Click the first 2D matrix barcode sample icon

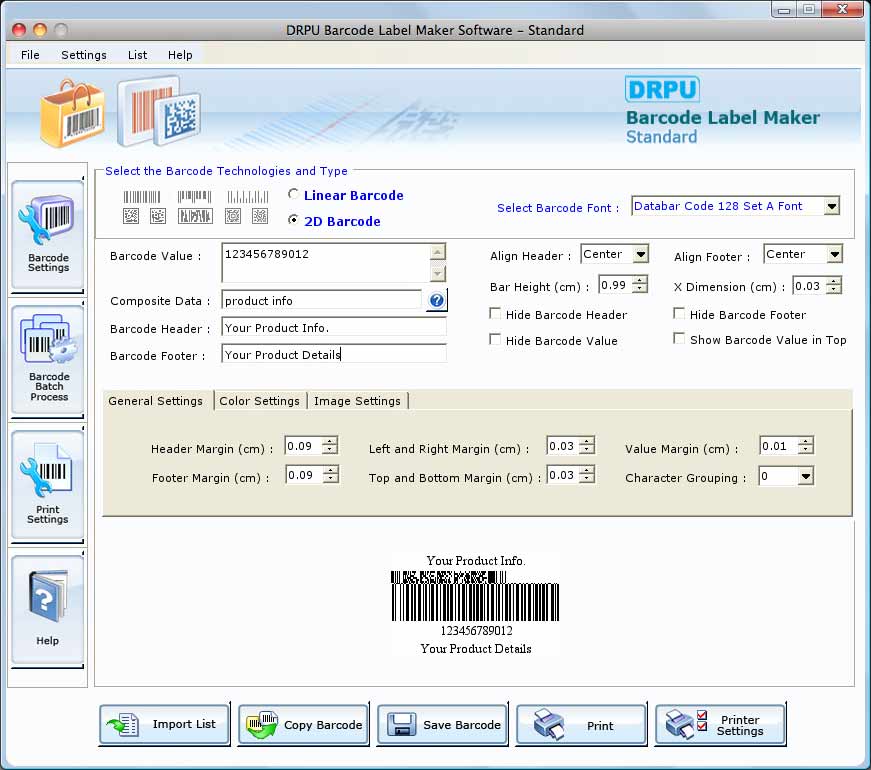(x=131, y=216)
